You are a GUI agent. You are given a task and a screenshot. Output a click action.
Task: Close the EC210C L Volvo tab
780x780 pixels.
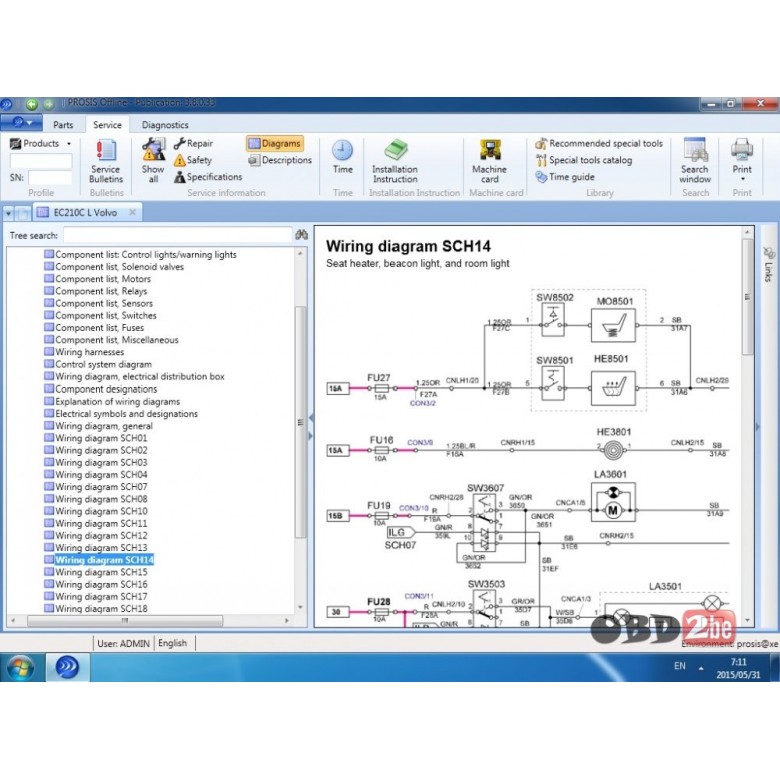click(132, 212)
